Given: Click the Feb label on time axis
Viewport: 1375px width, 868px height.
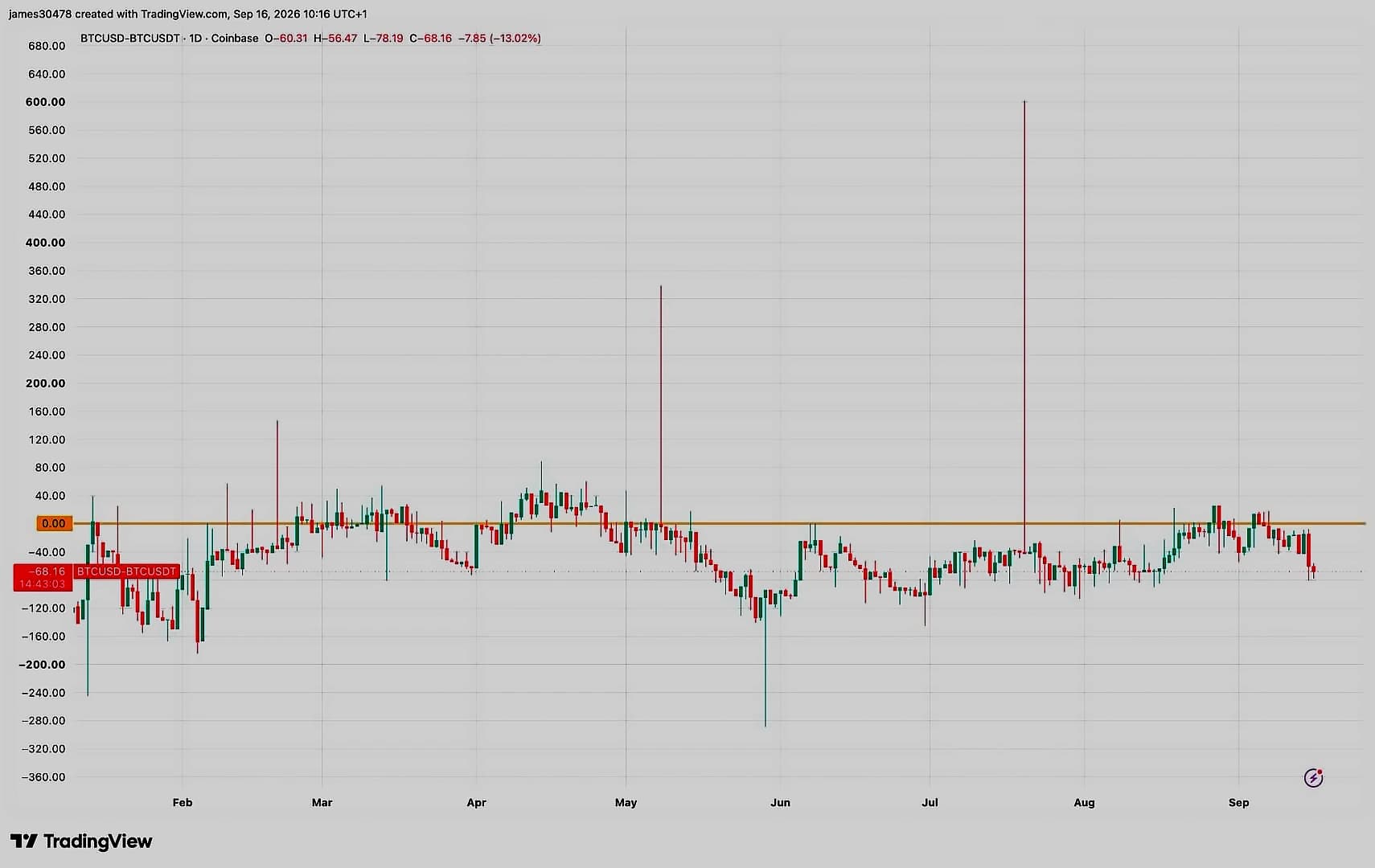Looking at the screenshot, I should 183,802.
